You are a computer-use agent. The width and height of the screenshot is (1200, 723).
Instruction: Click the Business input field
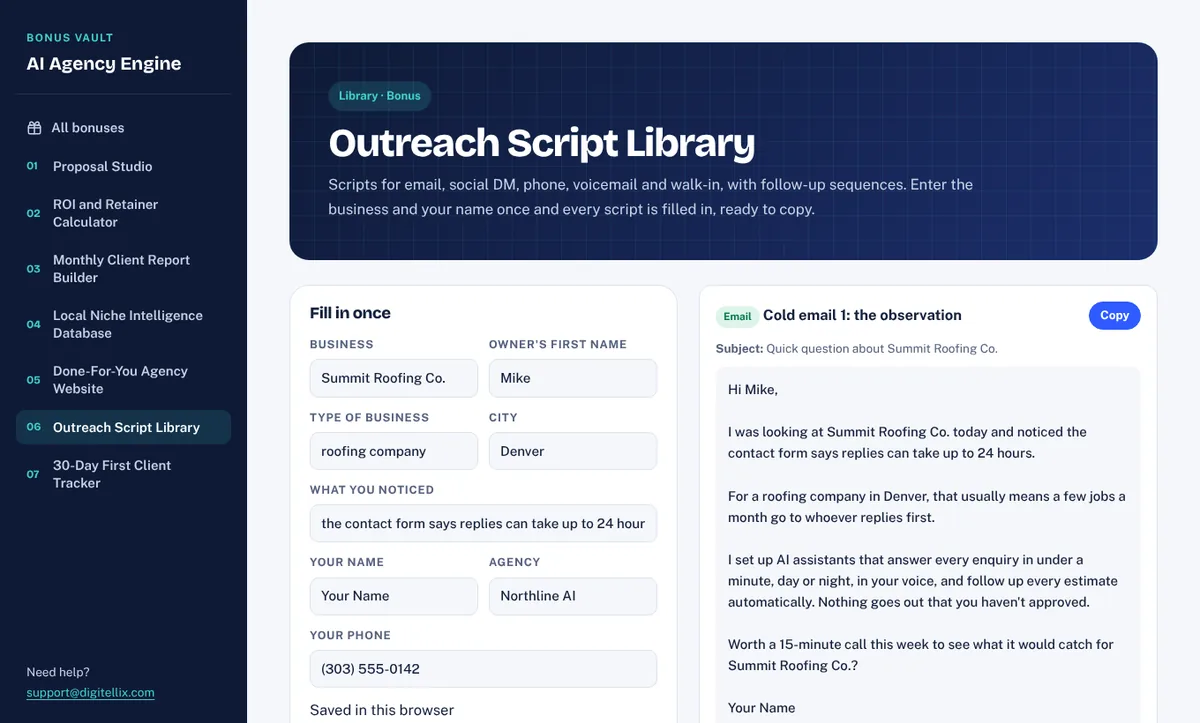tap(393, 378)
